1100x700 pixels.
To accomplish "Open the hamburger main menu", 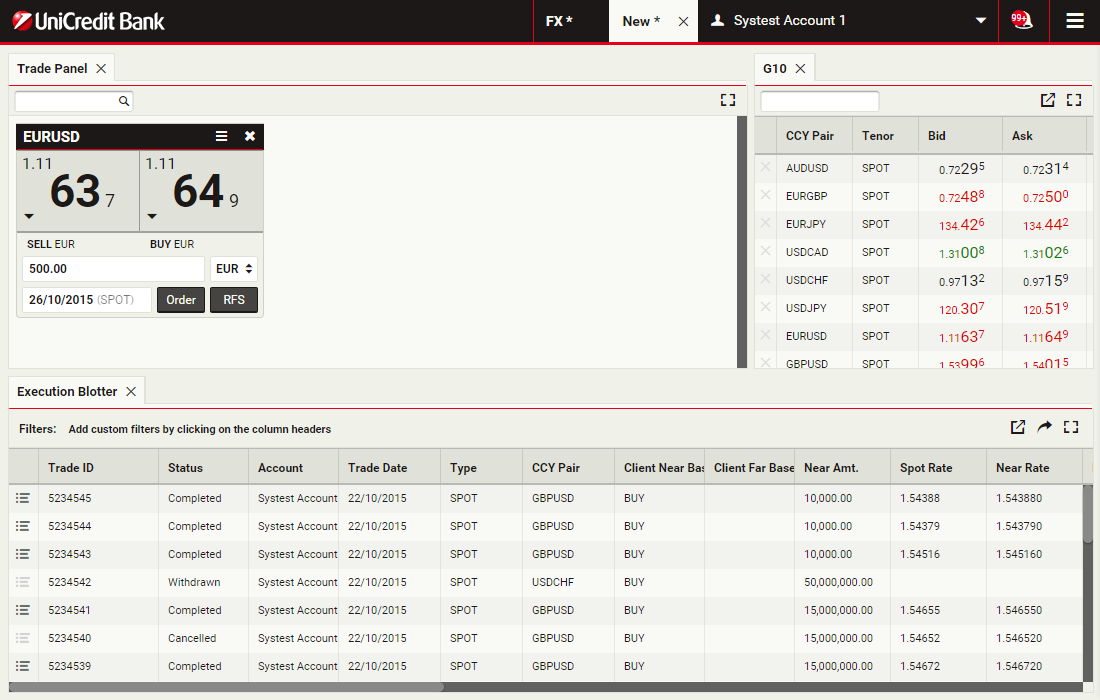I will pyautogui.click(x=1075, y=21).
